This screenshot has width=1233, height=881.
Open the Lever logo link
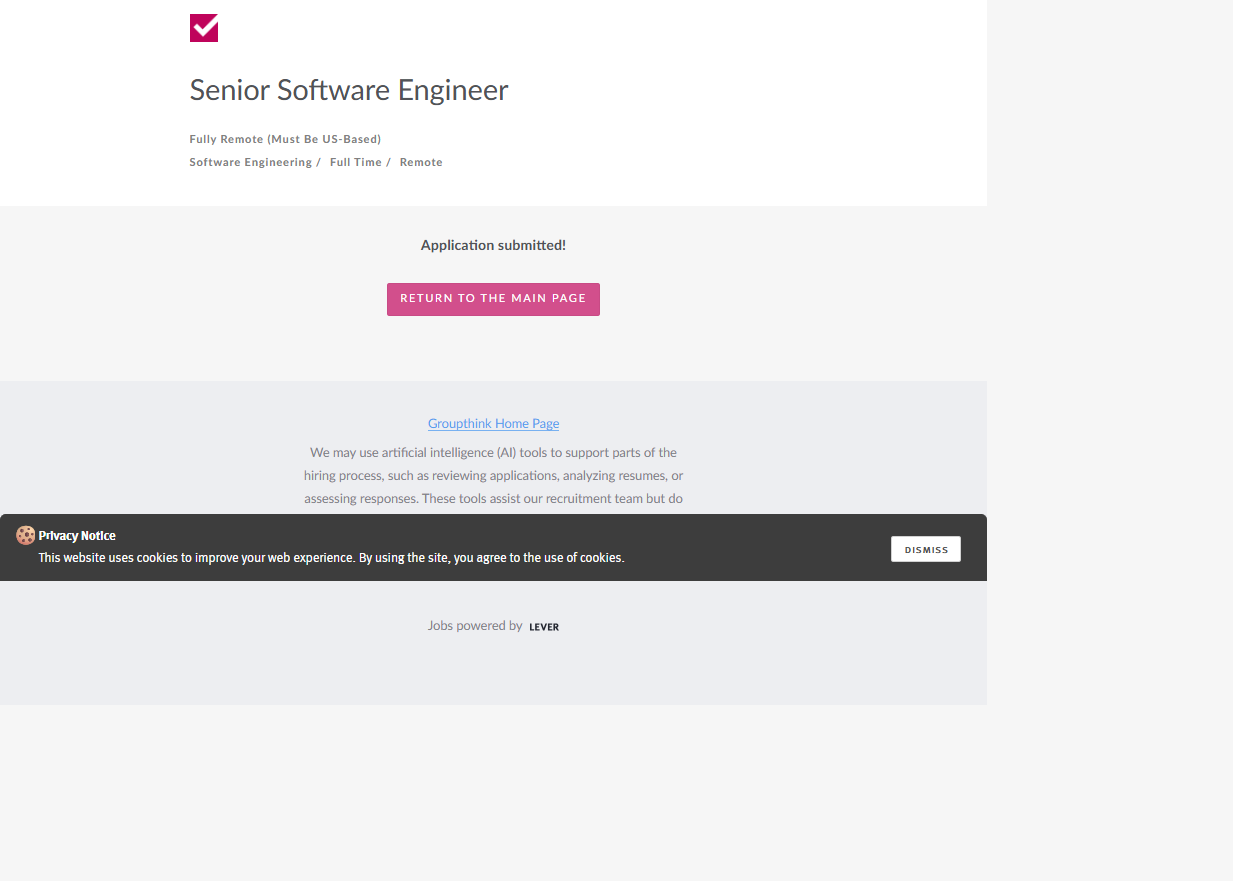(x=544, y=627)
